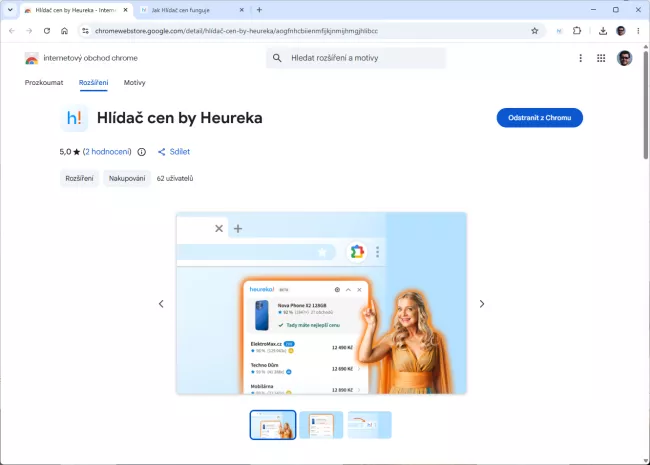The height and width of the screenshot is (465, 650).
Task: Open the Chrome profile avatar in toolbar
Action: 621,31
